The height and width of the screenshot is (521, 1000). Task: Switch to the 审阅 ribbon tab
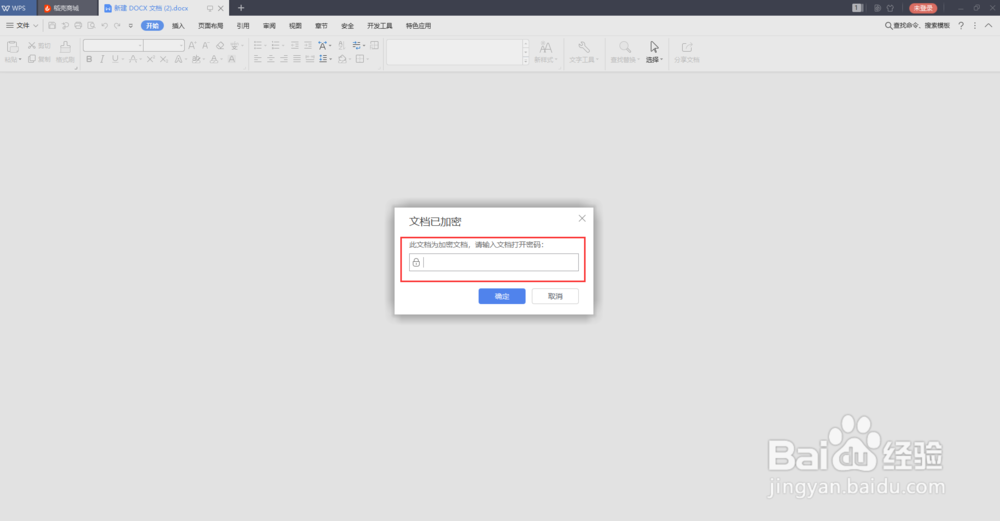click(x=269, y=26)
